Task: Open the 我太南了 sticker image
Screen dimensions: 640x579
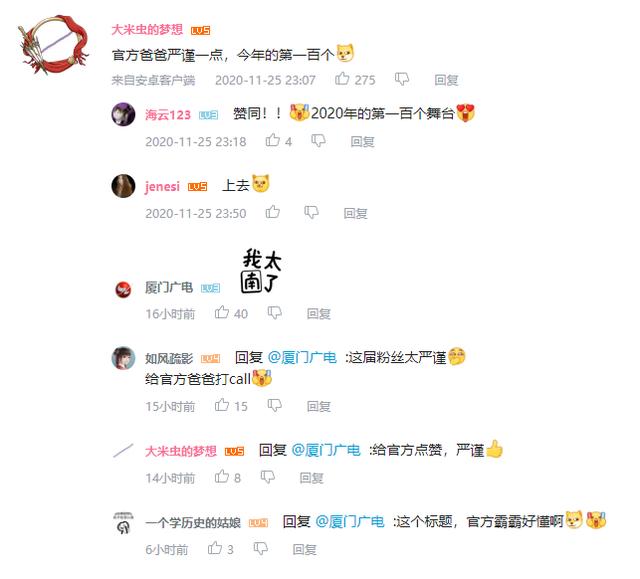Action: 261,271
